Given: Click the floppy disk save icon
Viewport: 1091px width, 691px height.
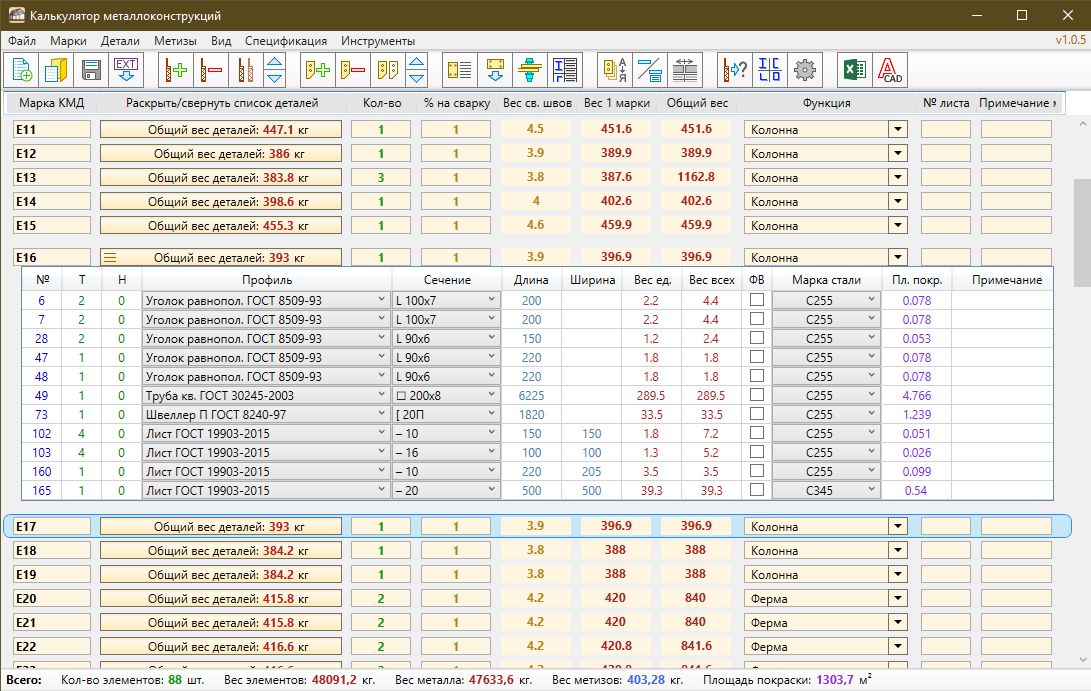Looking at the screenshot, I should point(91,70).
